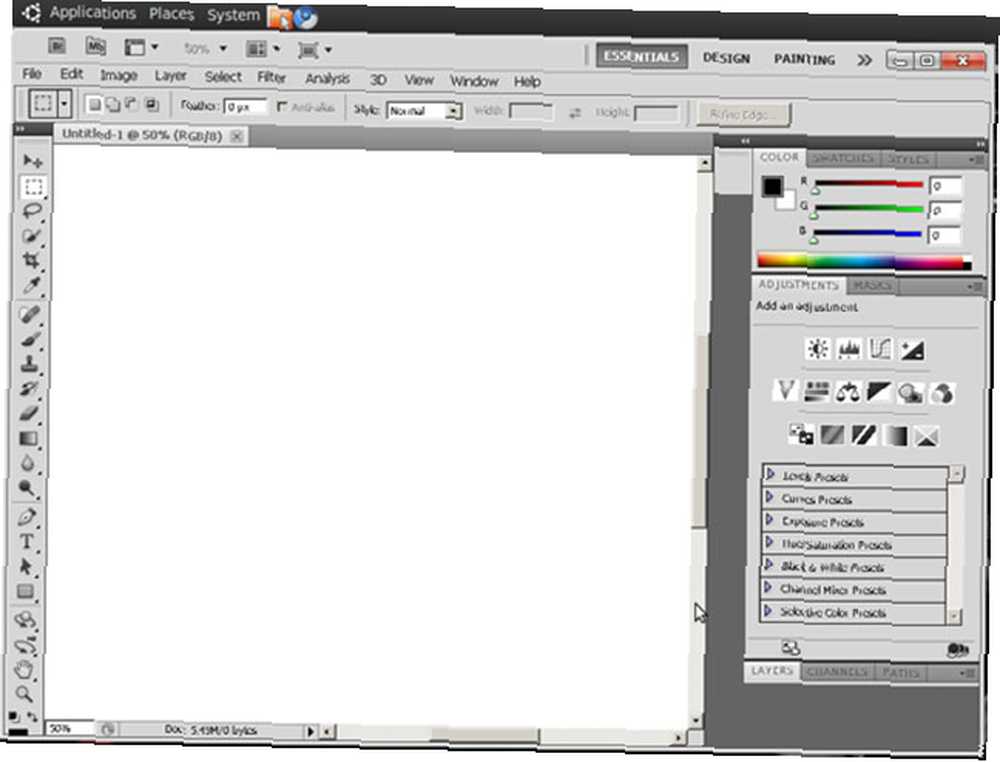Toggle the Anti-alias checkbox
Screen dimensions: 1000x762
[x=282, y=106]
